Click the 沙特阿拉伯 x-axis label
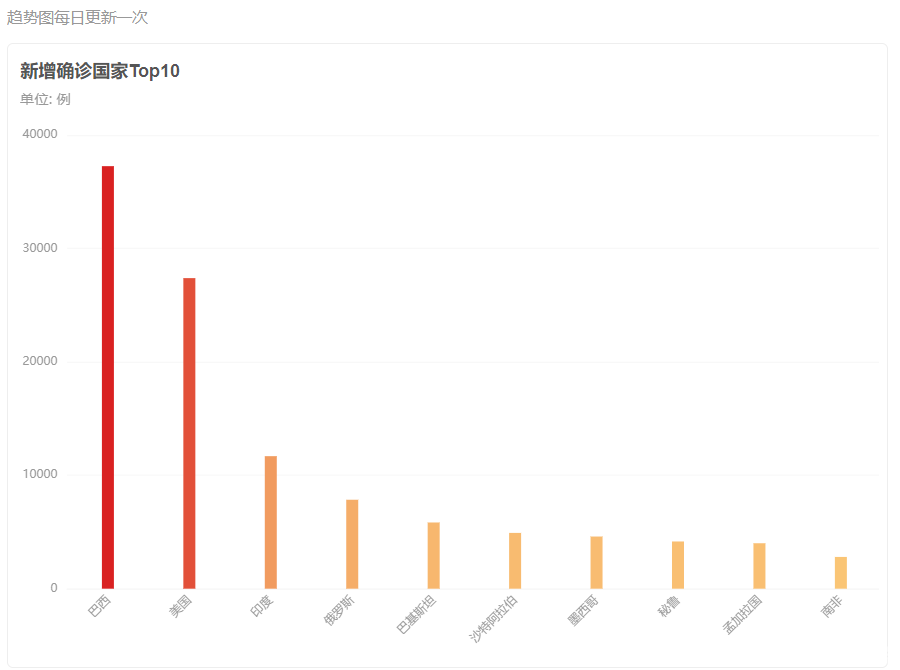This screenshot has width=900, height=670. (x=495, y=618)
